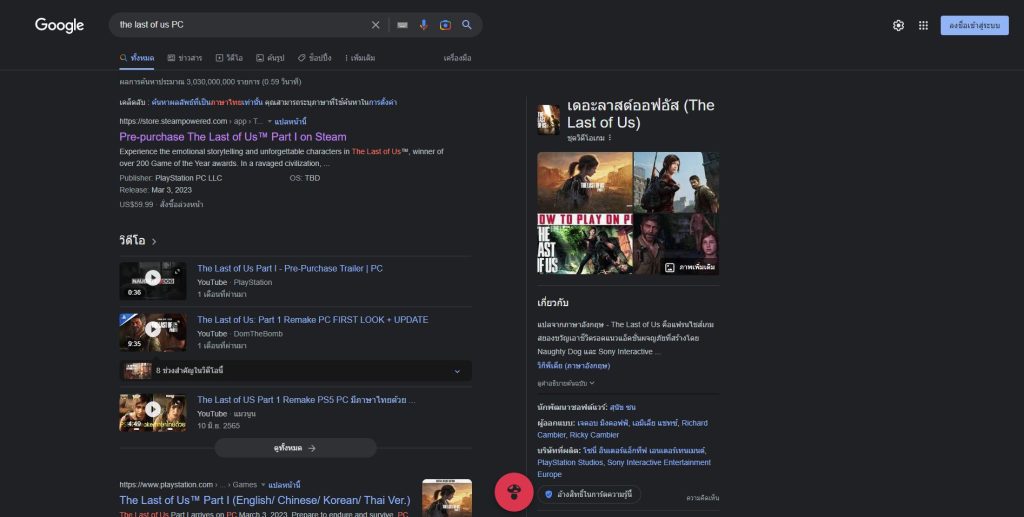
Task: Submit search with magnifier icon
Action: (x=467, y=25)
